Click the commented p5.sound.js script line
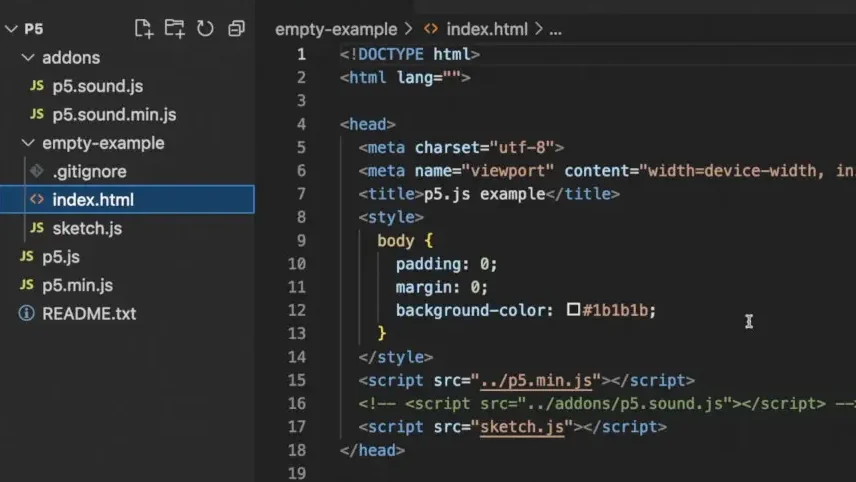 point(607,403)
